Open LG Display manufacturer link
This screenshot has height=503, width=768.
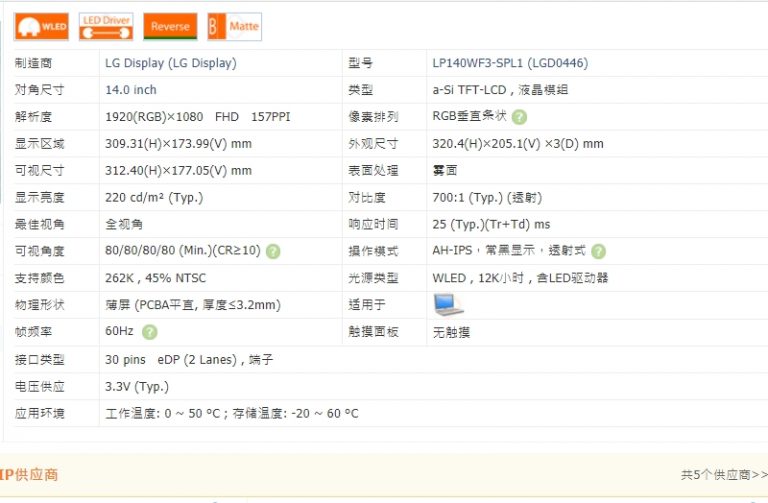tap(170, 63)
